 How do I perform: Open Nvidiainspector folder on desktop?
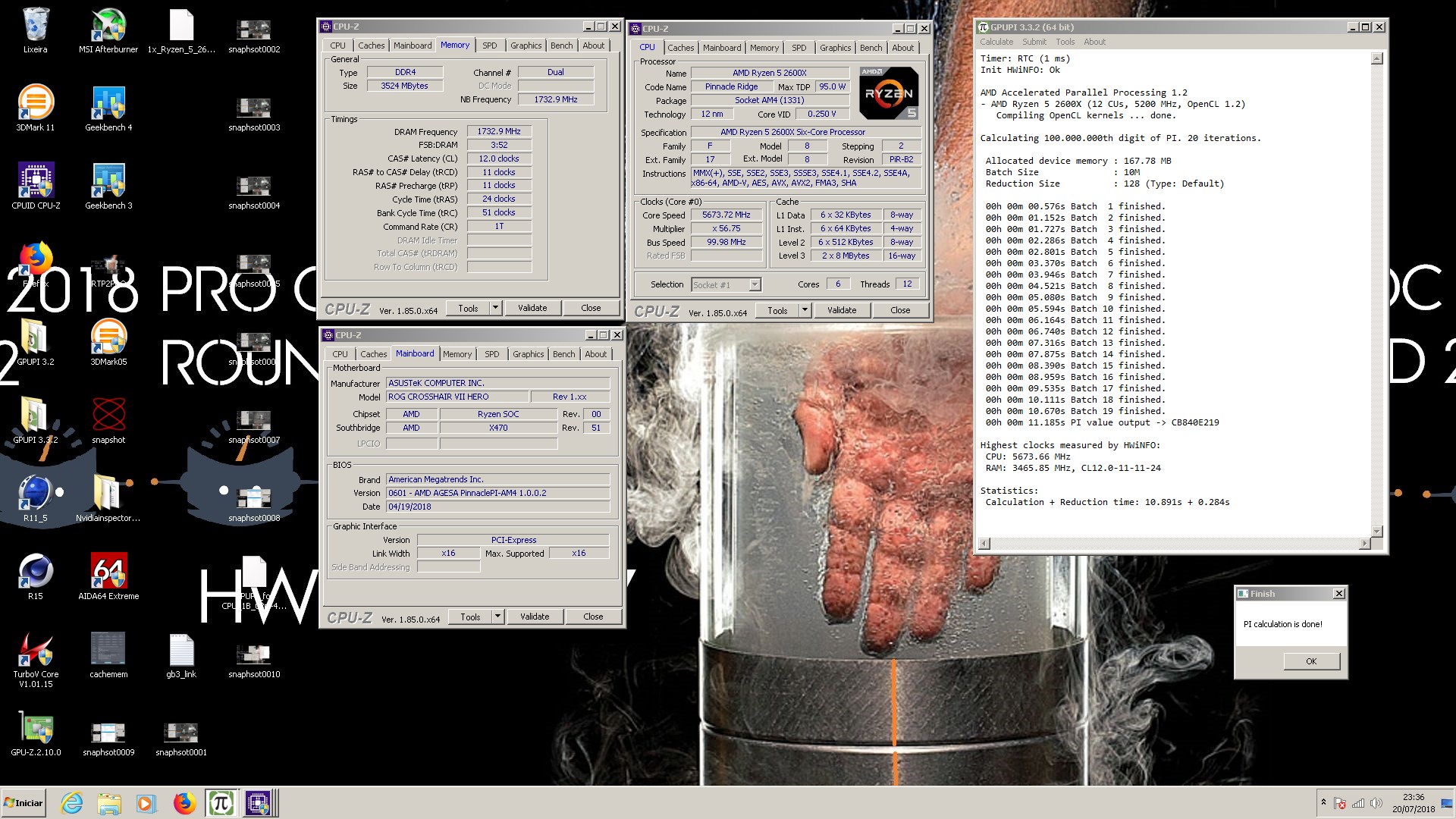point(108,499)
